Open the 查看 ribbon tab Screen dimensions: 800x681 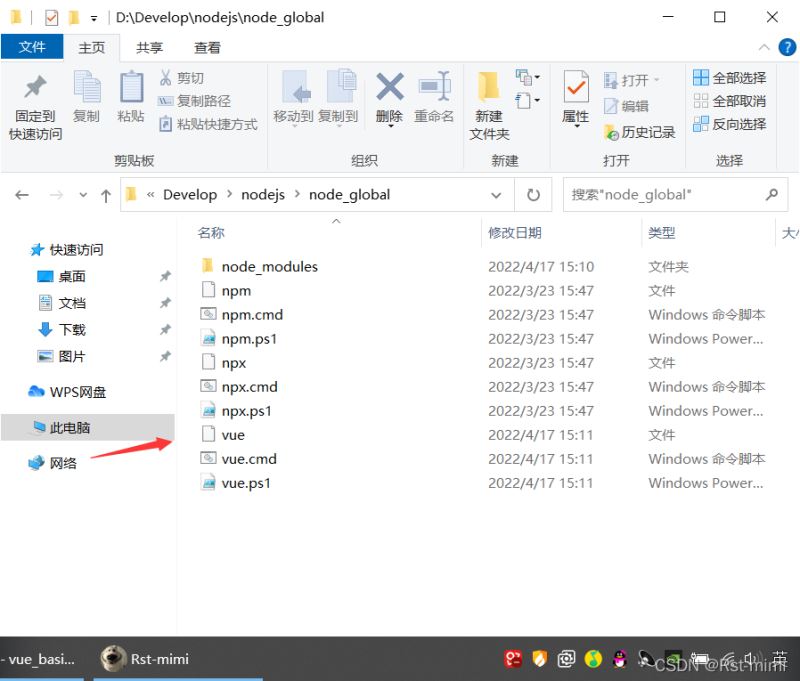click(x=207, y=47)
